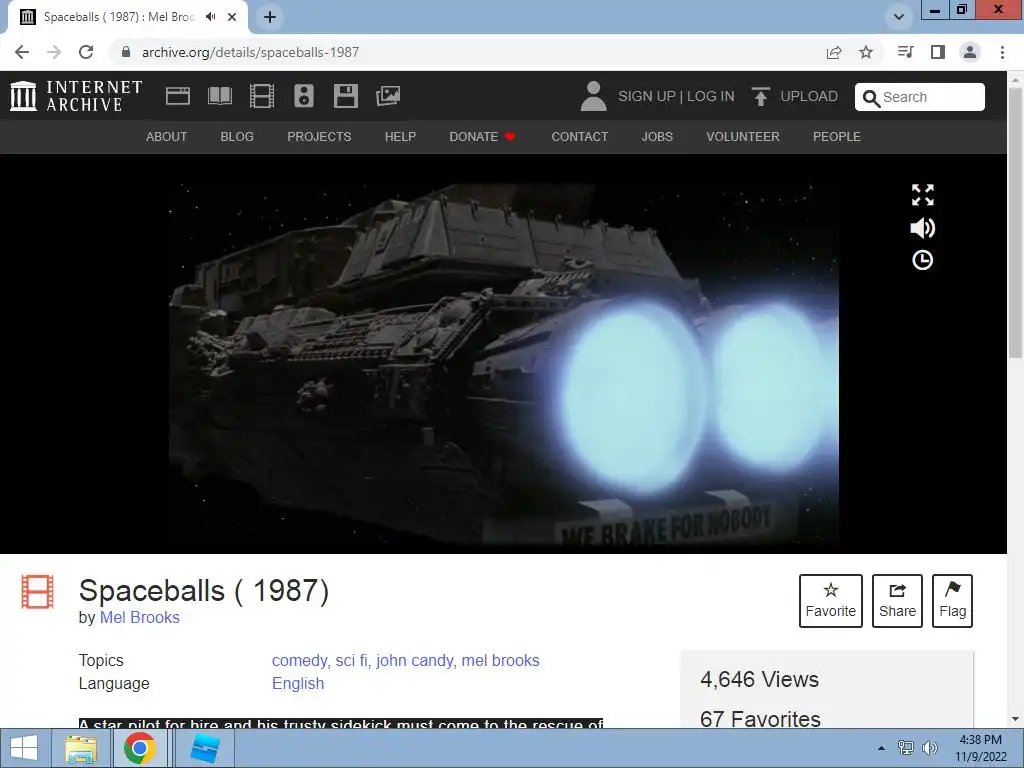Image resolution: width=1024 pixels, height=768 pixels.
Task: Click the red film strip media type icon
Action: [37, 592]
